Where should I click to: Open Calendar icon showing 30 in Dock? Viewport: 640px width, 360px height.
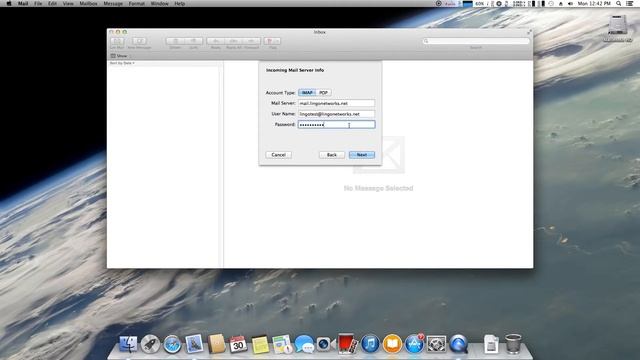(238, 344)
